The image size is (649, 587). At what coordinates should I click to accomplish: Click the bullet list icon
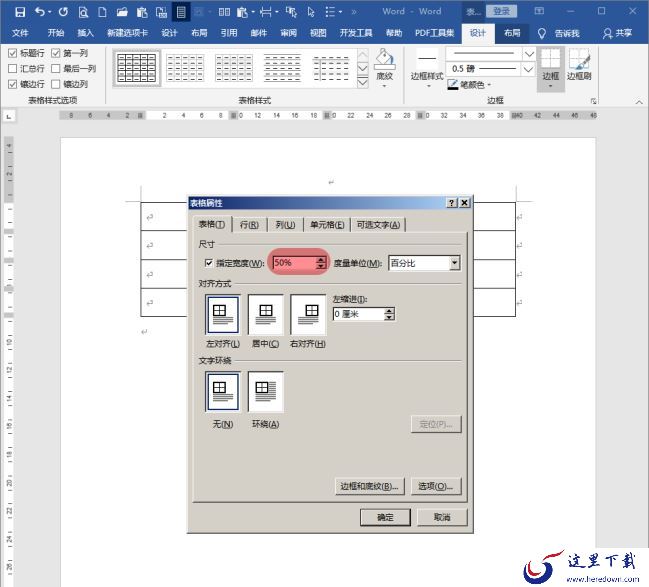330,12
